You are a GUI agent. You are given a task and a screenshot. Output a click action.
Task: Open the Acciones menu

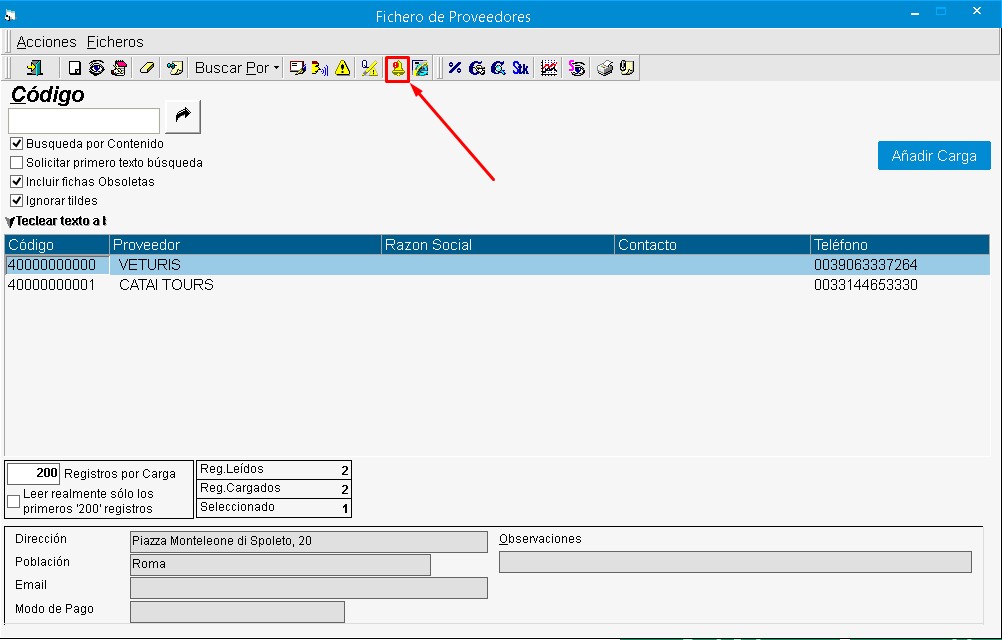(46, 42)
